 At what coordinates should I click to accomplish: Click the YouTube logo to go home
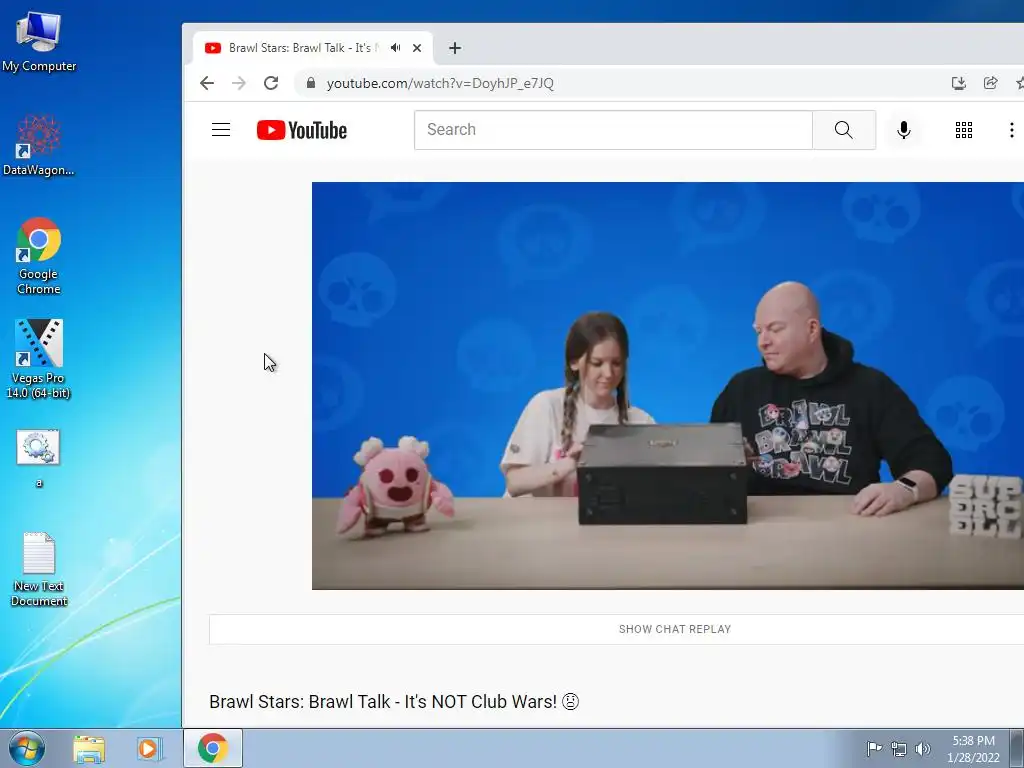[x=302, y=130]
